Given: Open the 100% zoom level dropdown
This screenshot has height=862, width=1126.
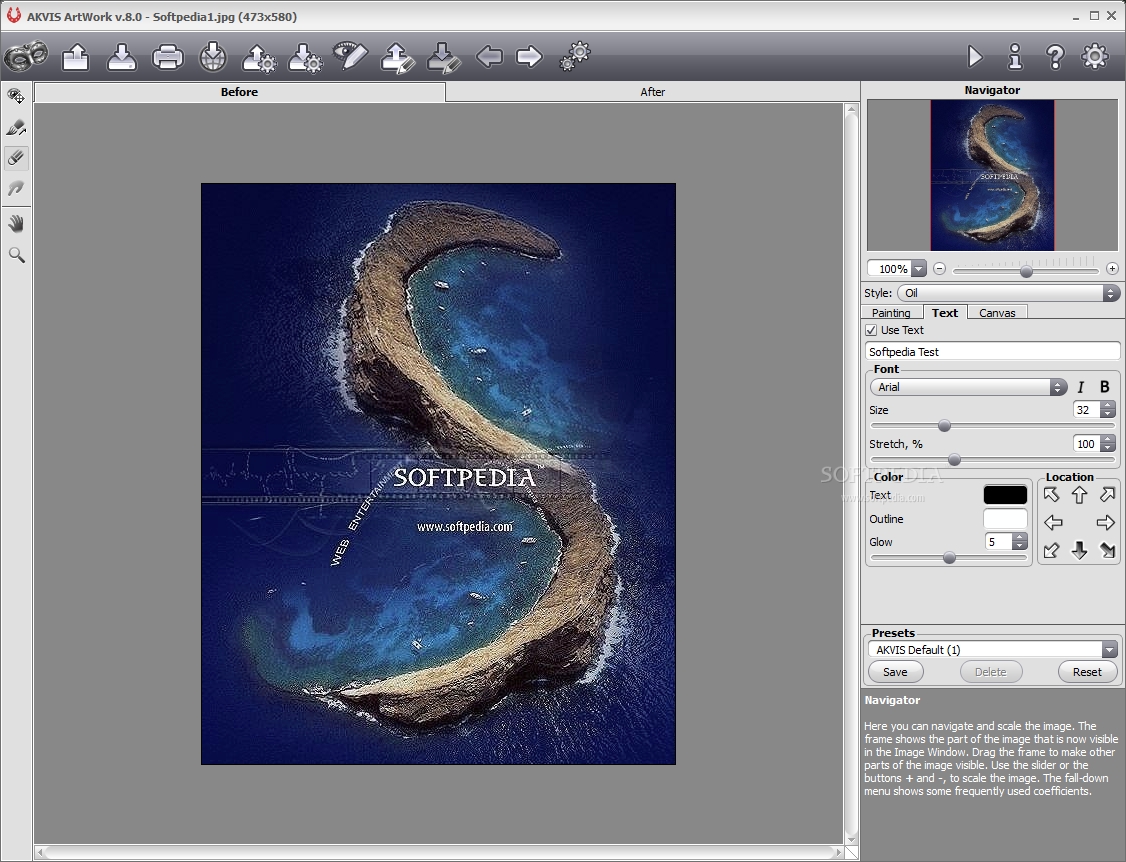Looking at the screenshot, I should (918, 269).
